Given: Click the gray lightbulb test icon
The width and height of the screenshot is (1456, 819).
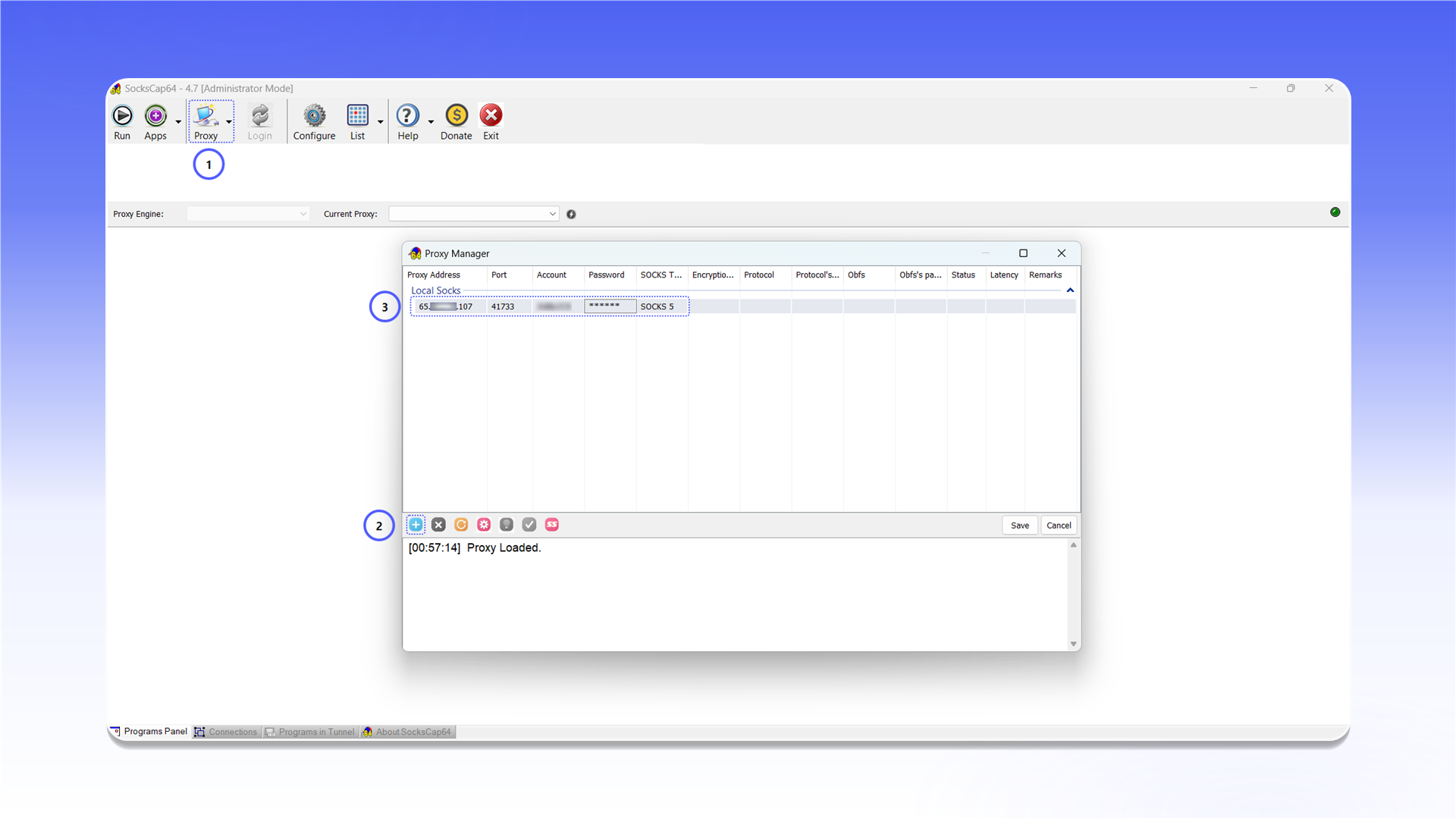Looking at the screenshot, I should coord(507,525).
